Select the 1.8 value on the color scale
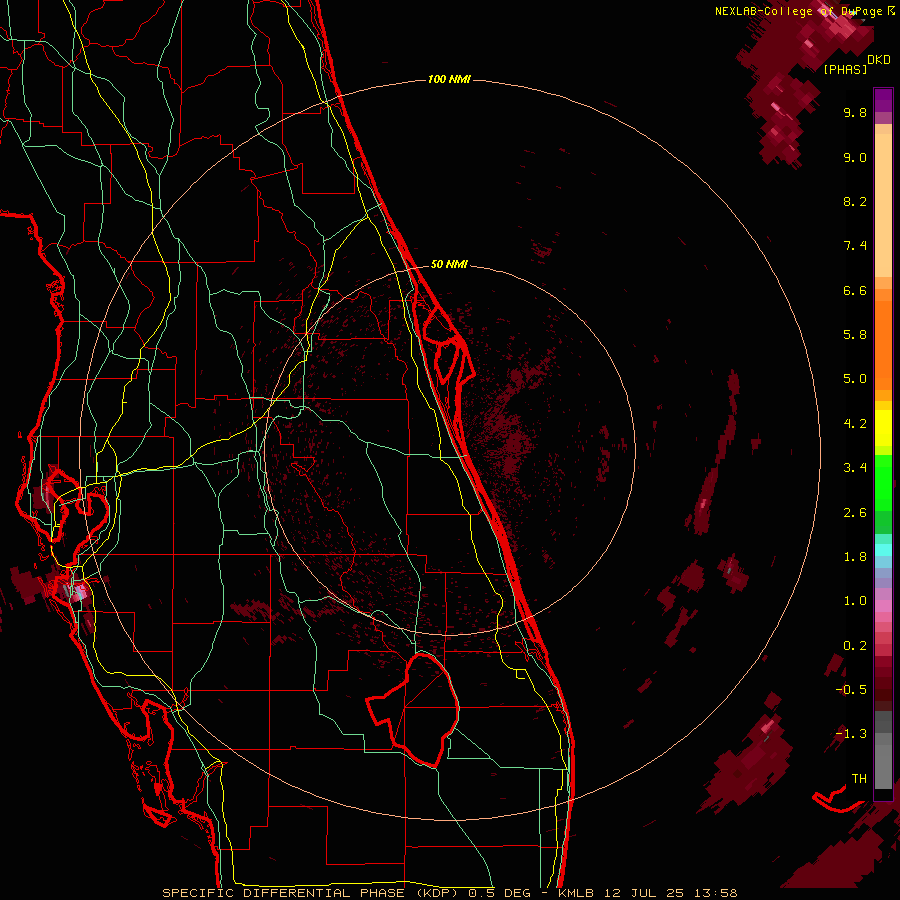The image size is (900, 900). click(855, 557)
